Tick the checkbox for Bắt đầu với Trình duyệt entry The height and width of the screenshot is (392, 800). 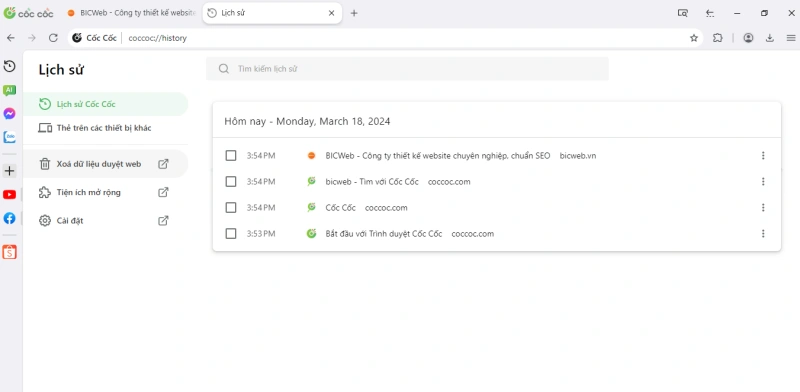tap(231, 233)
